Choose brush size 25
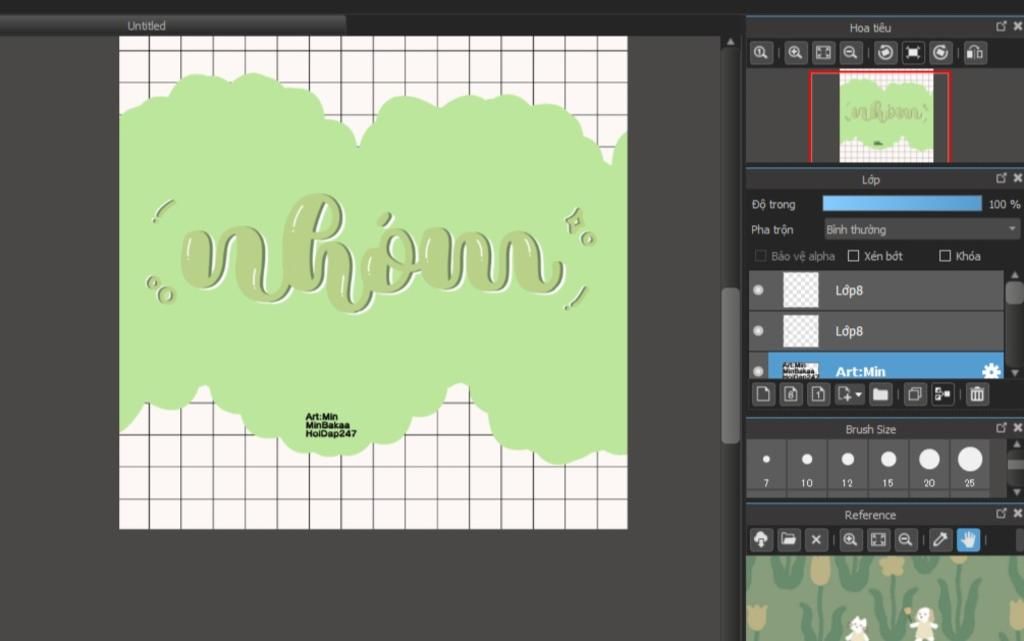This screenshot has width=1024, height=641. point(970,465)
